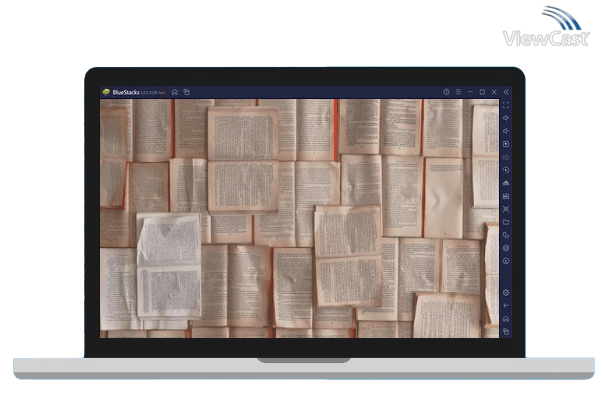Open the hamburger menu in title bar
This screenshot has height=414, width=602.
[x=458, y=92]
